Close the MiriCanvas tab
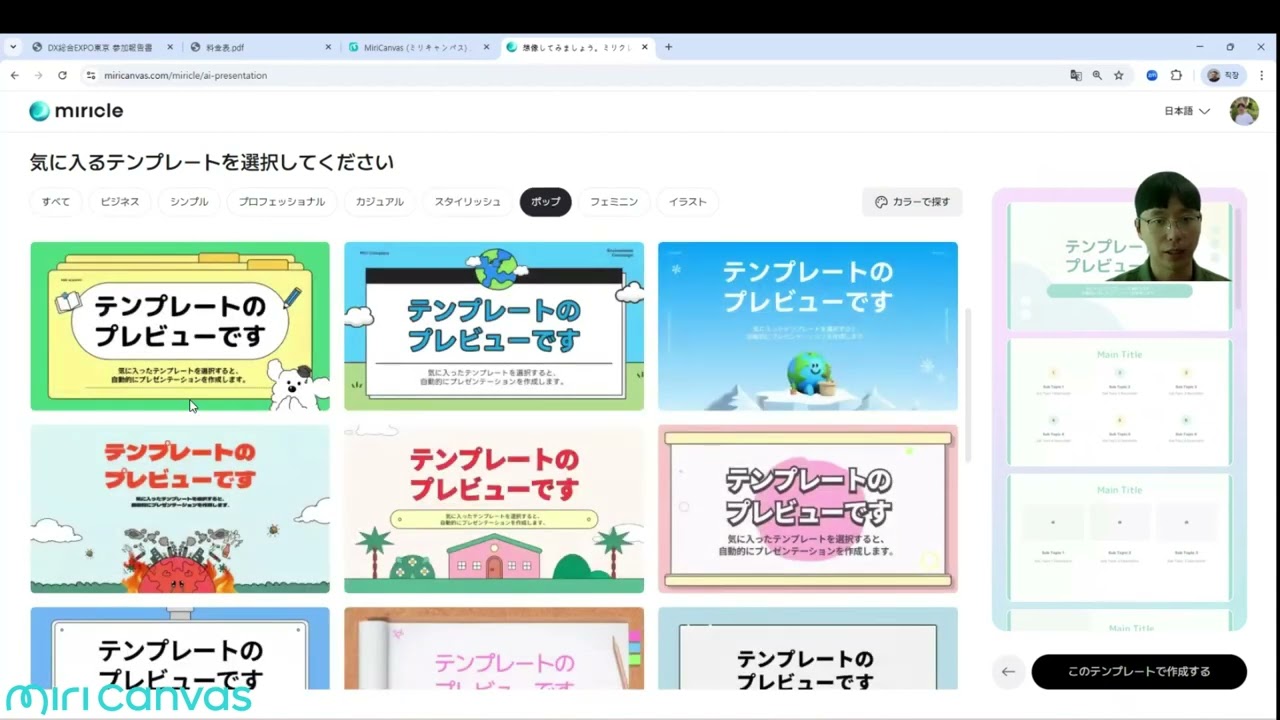 coord(487,47)
